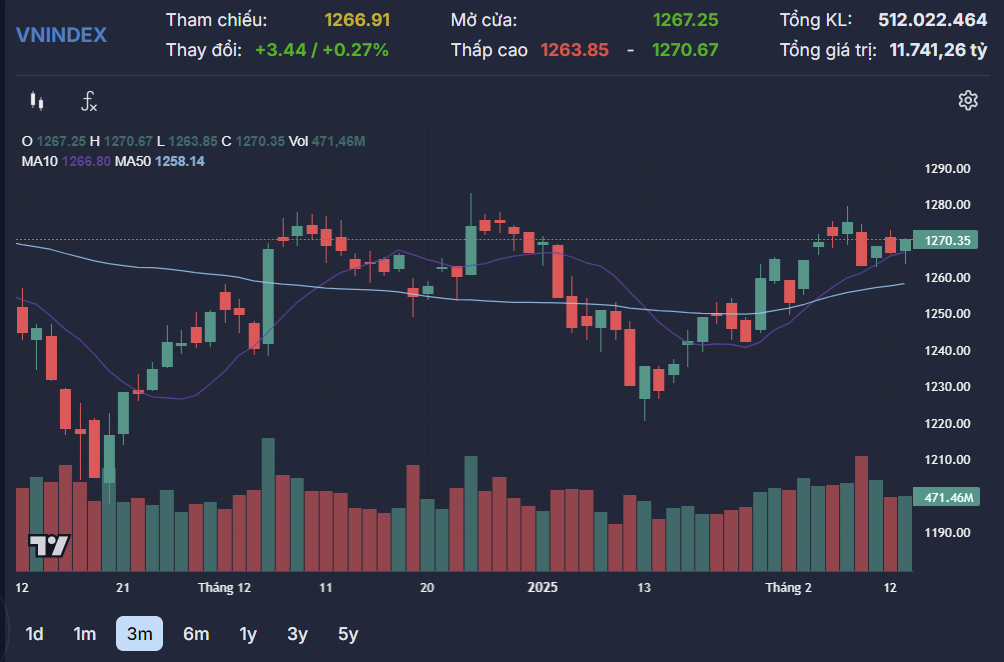Click total volume 512.022.464

pyautogui.click(x=932, y=20)
